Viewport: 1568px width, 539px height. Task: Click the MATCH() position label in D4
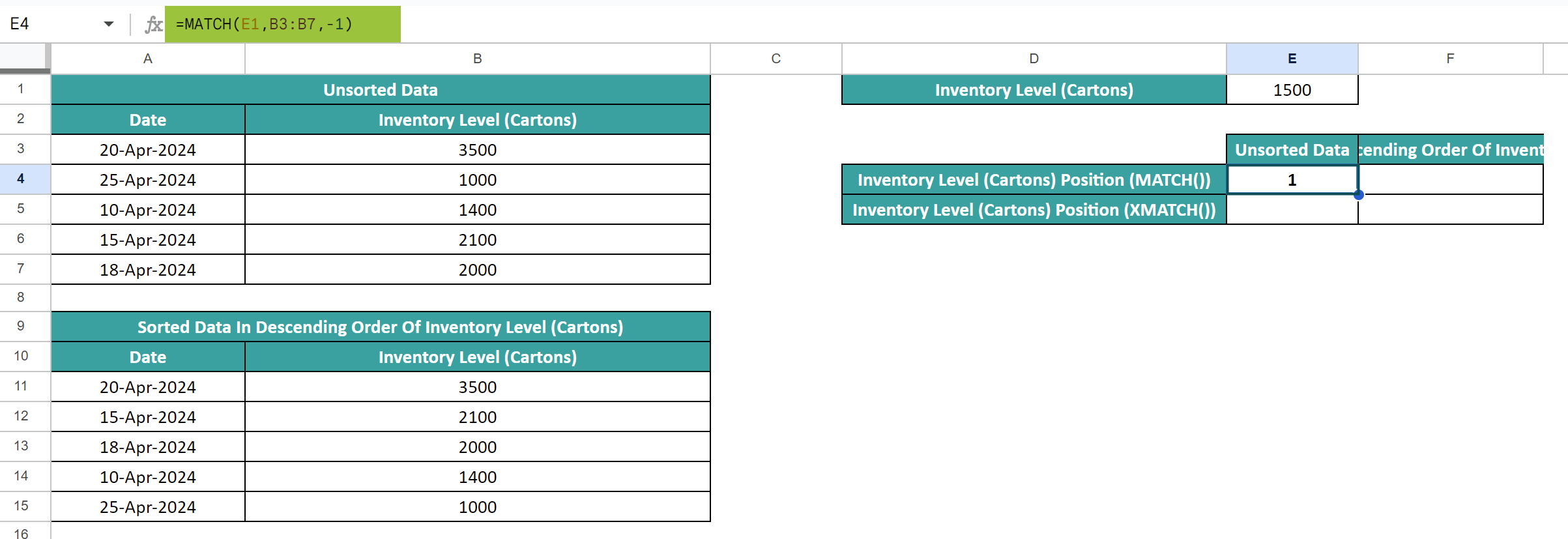pyautogui.click(x=1034, y=180)
